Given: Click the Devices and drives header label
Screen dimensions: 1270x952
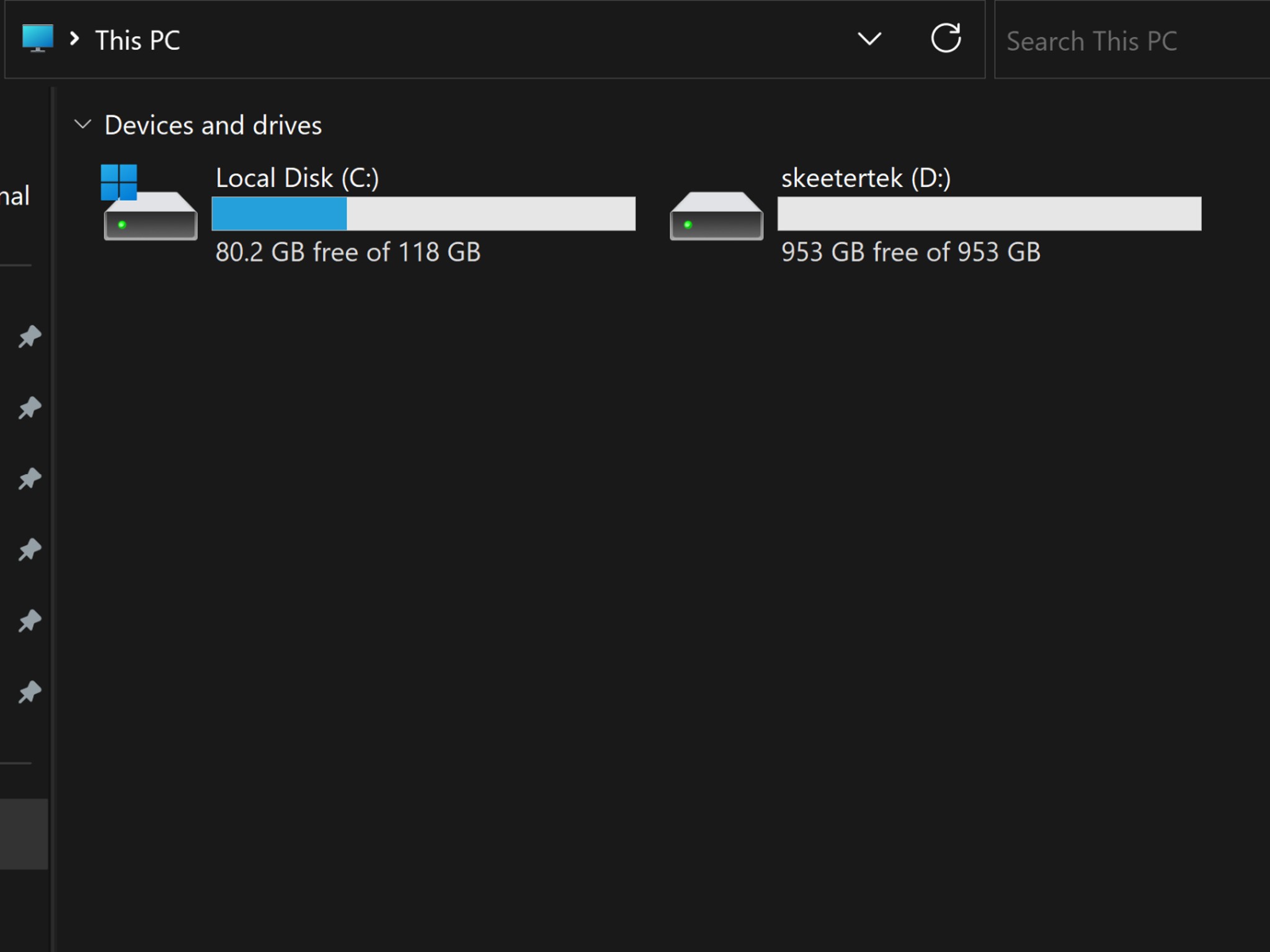Looking at the screenshot, I should [x=213, y=125].
